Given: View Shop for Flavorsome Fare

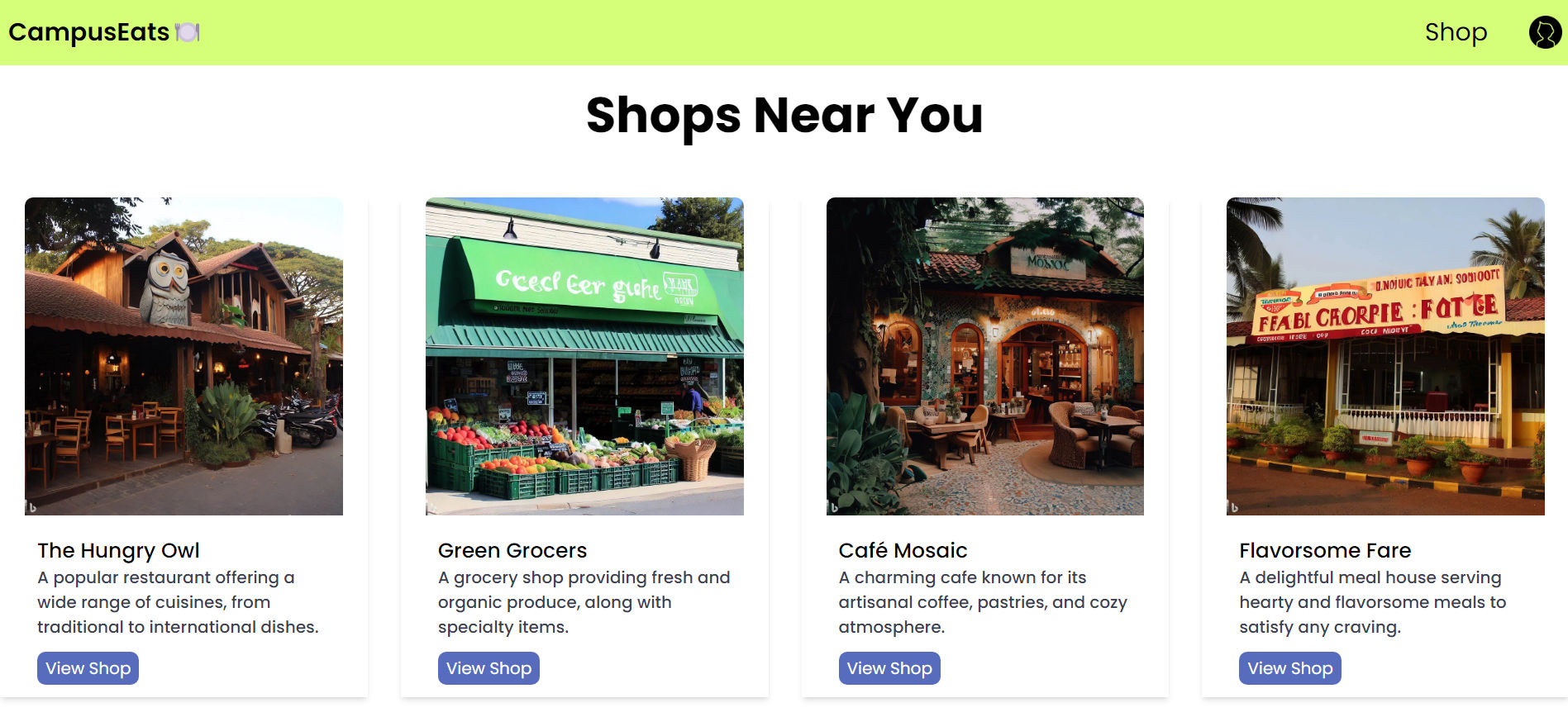Looking at the screenshot, I should (1289, 668).
